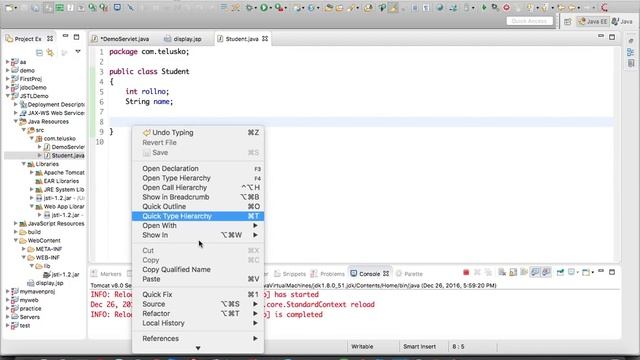Expand the aa project node
640x360 pixels.
(7, 62)
